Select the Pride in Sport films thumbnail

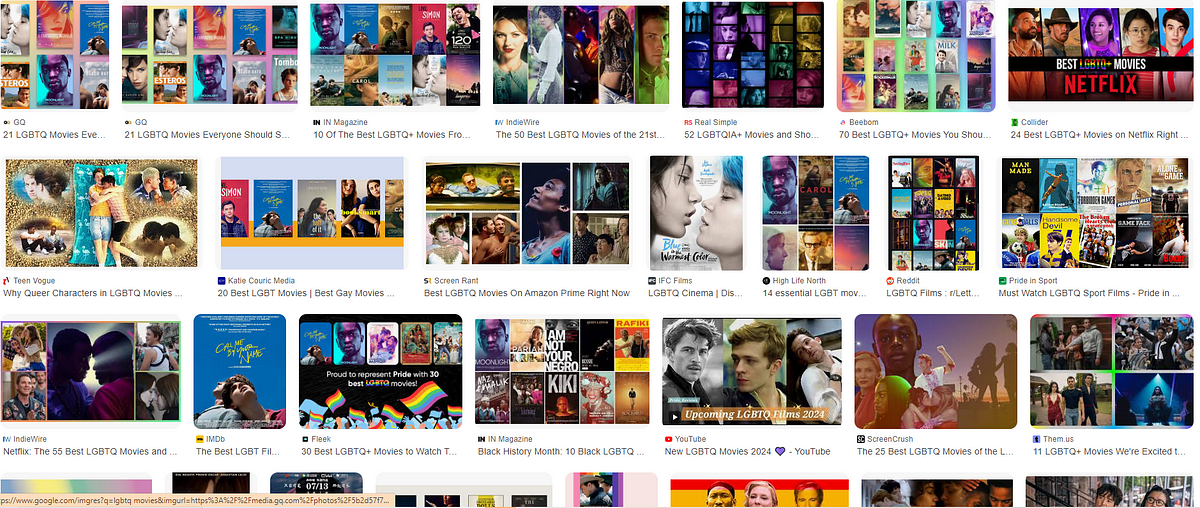point(1095,213)
